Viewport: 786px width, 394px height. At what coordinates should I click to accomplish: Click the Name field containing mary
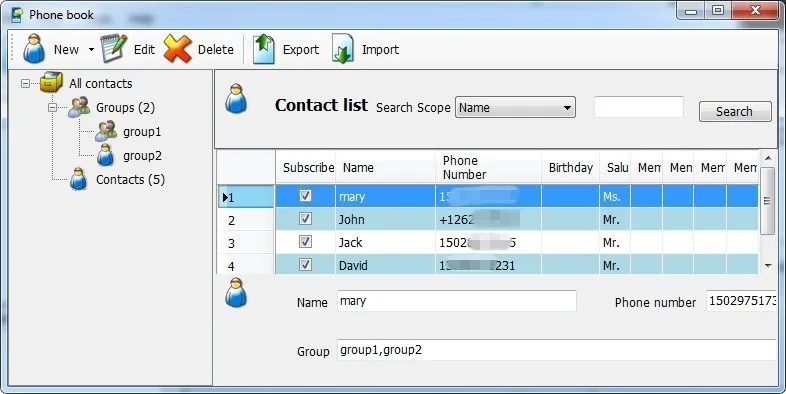click(457, 301)
